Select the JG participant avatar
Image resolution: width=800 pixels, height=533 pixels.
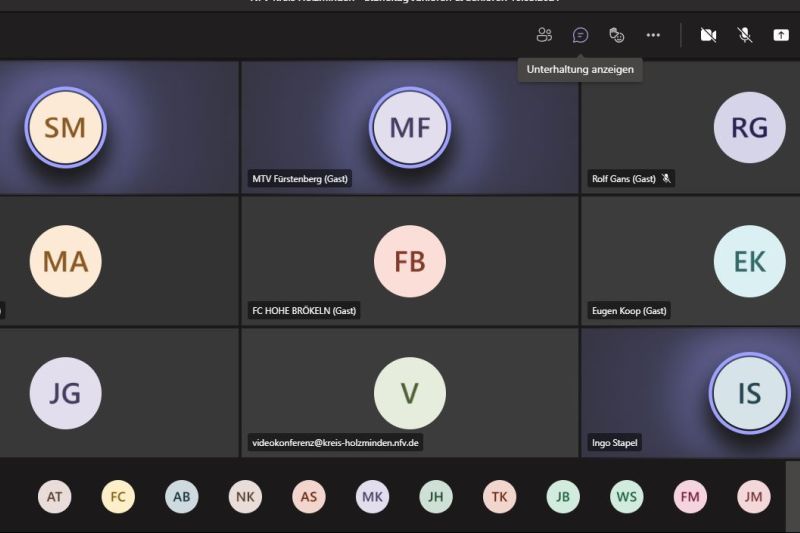[65, 393]
